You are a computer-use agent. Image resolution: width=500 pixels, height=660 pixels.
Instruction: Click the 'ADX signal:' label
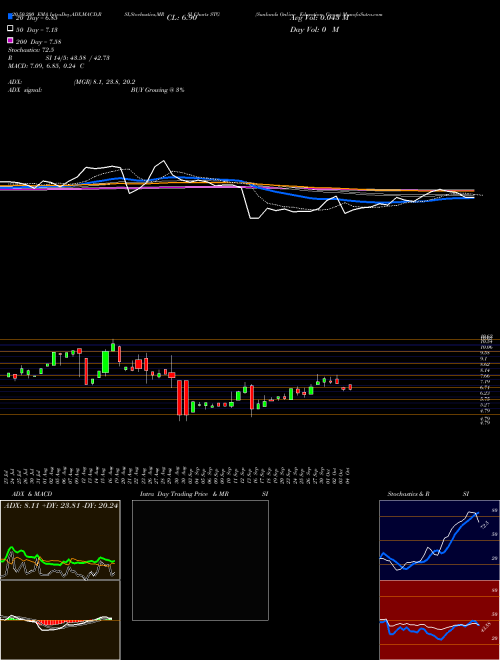pos(24,90)
